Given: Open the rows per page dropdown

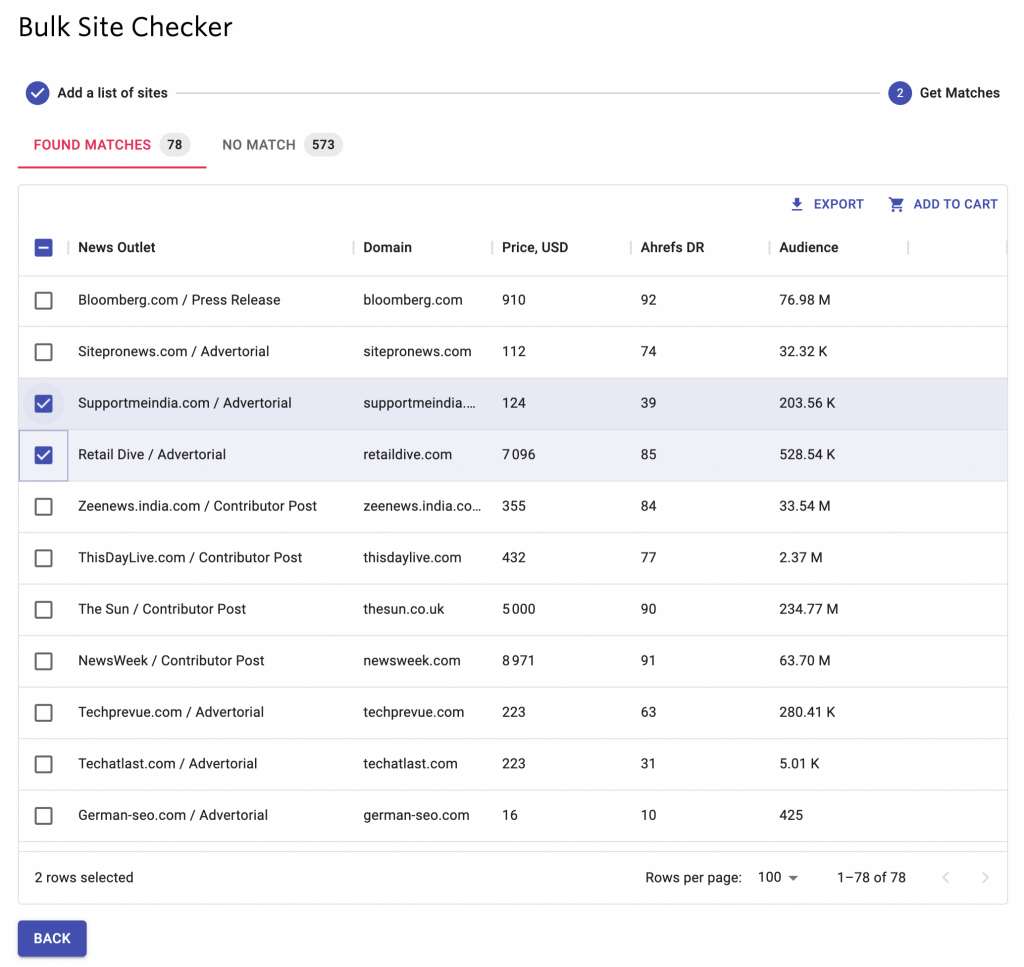Looking at the screenshot, I should 778,878.
